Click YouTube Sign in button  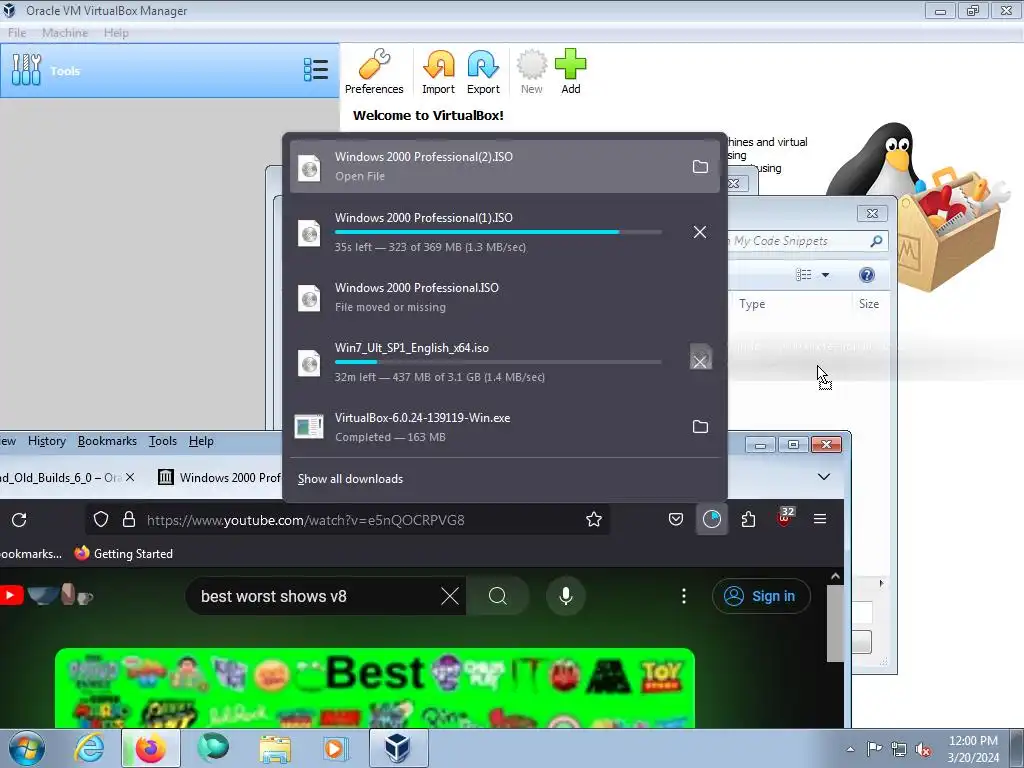(761, 596)
